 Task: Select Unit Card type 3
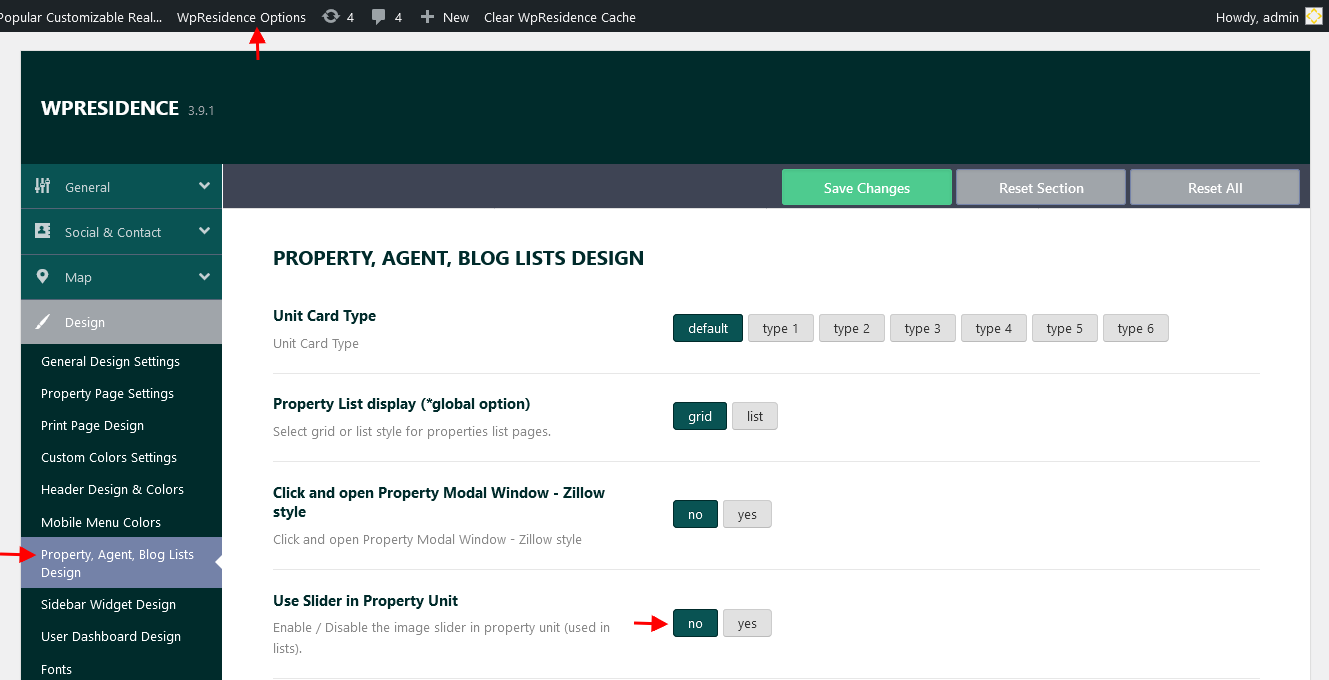923,328
